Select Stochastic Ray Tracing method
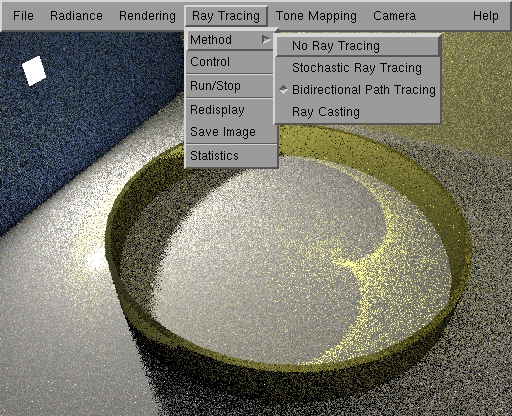Screen dimensions: 512x416 point(358,68)
